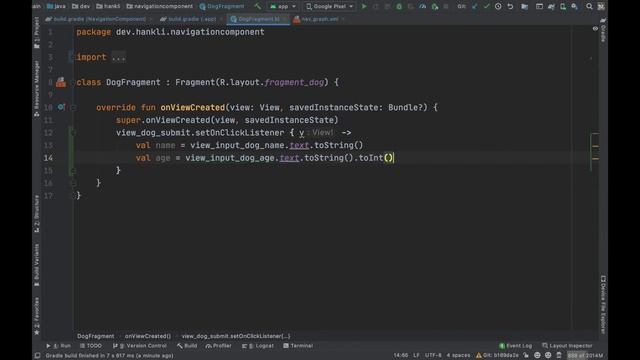Open the Google Pixel device dropdown
Viewport: 640px width, 360px height.
329,6
